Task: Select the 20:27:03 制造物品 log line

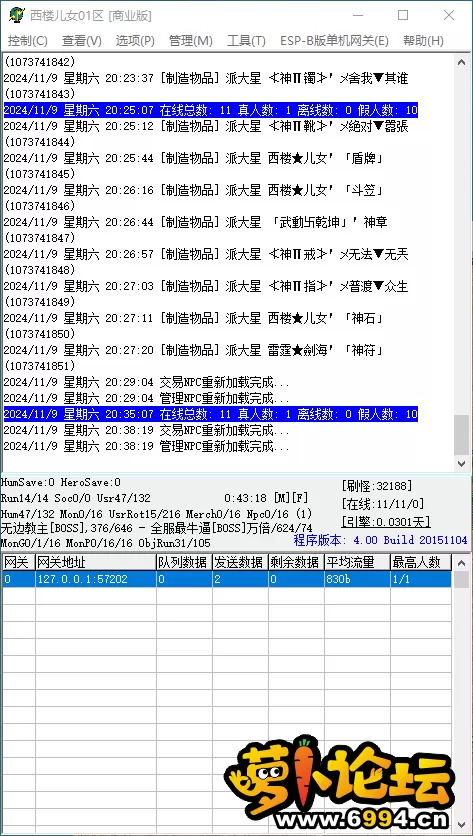Action: tap(206, 286)
